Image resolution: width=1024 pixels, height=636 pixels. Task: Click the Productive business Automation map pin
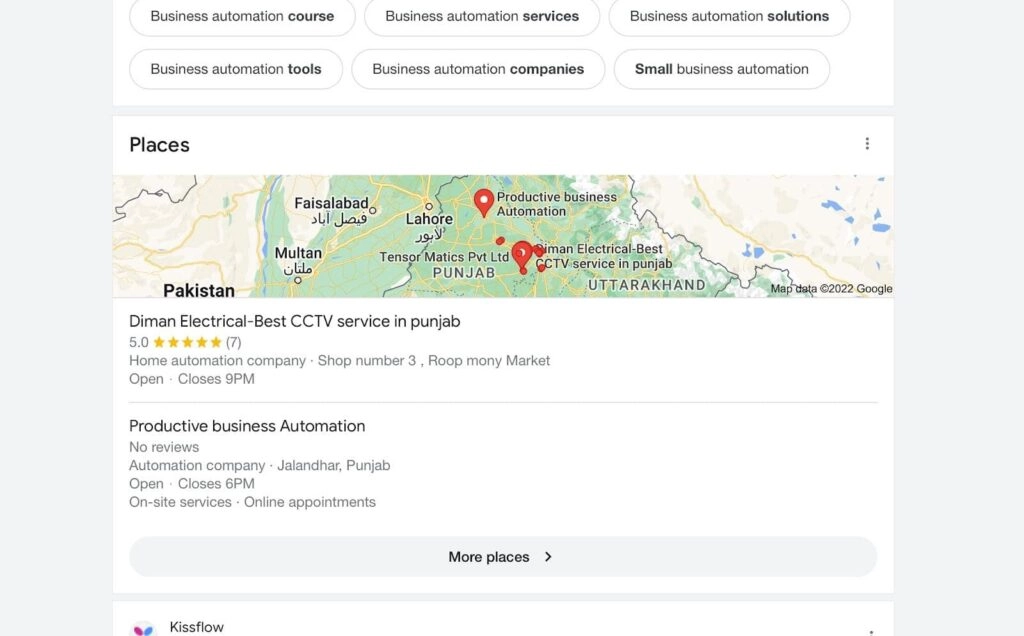[x=484, y=202]
